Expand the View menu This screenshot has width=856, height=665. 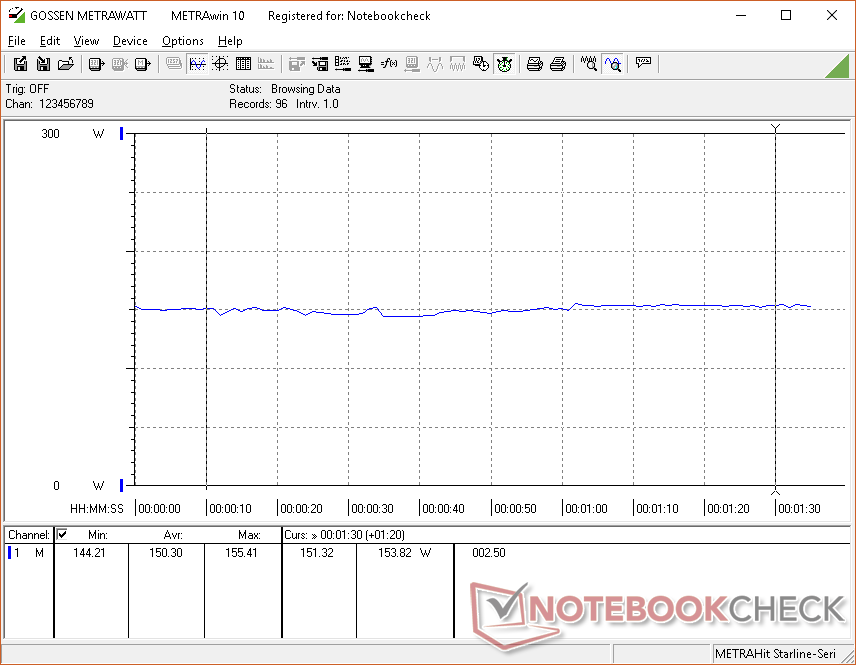tap(86, 41)
